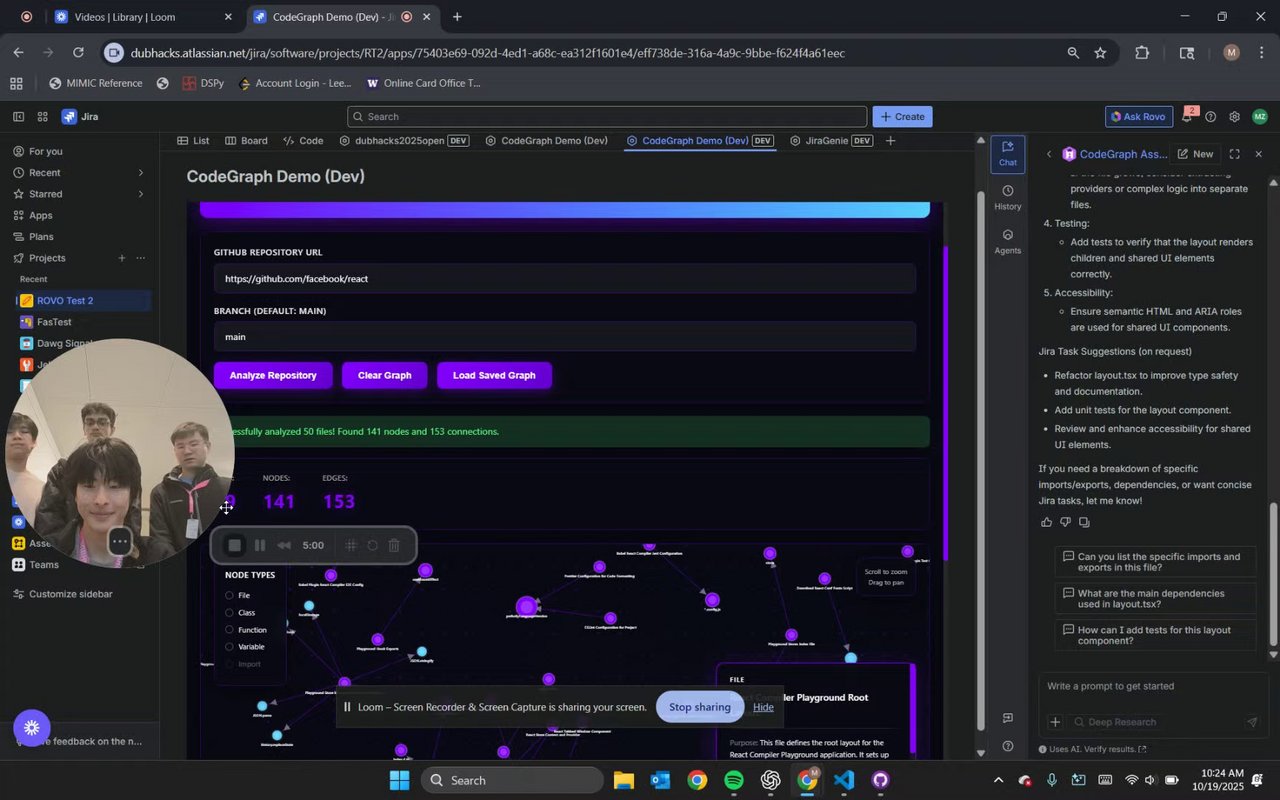The height and width of the screenshot is (800, 1280).
Task: Give a thumbs up to the Rovo response
Action: (x=1047, y=522)
